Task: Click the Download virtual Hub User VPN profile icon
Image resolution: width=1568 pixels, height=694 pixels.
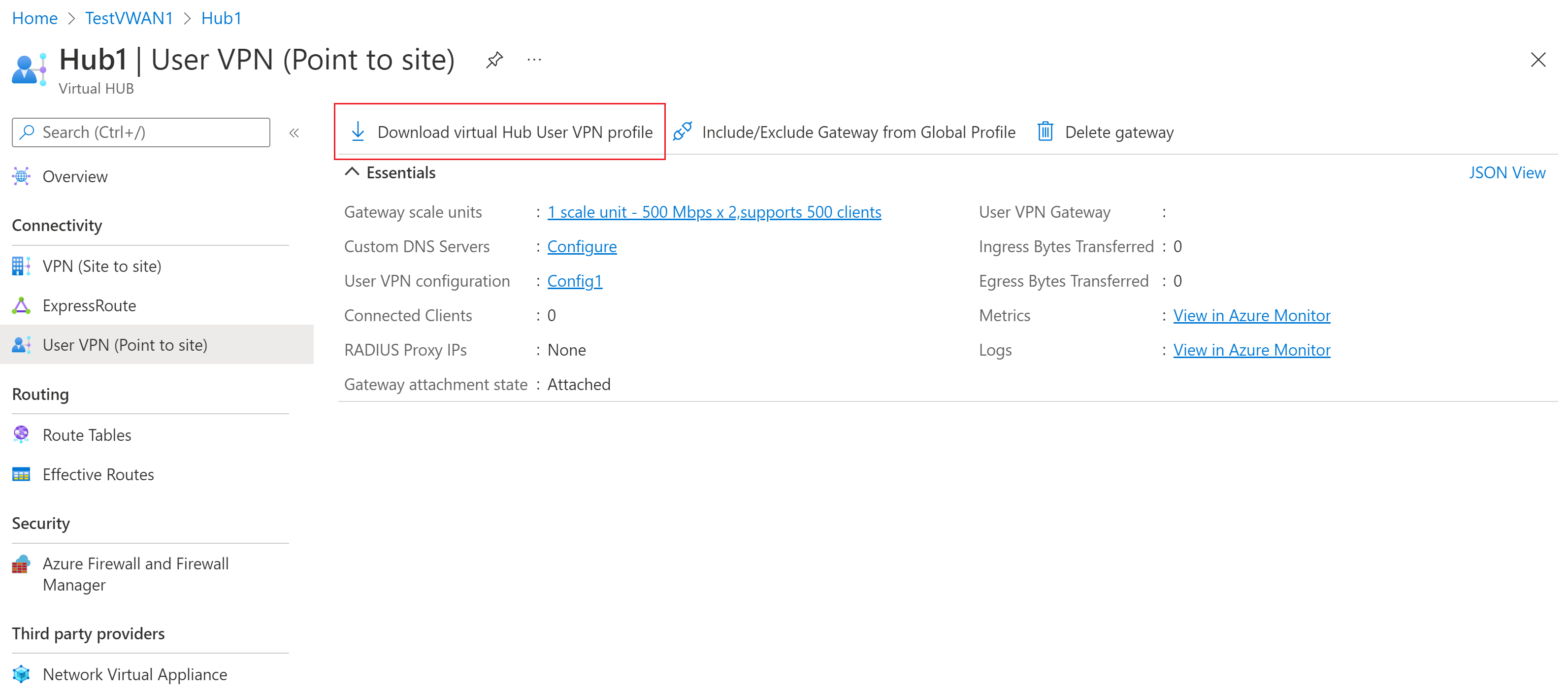Action: [x=358, y=132]
